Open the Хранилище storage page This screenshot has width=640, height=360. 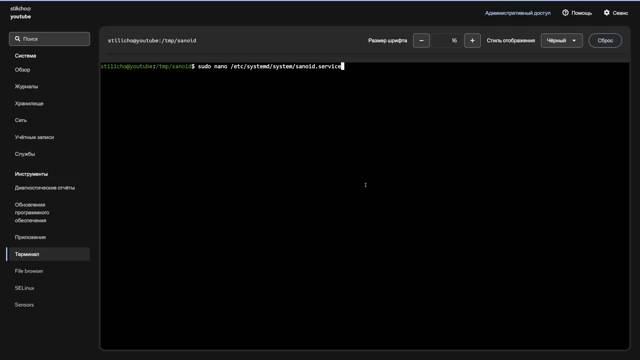click(x=29, y=104)
